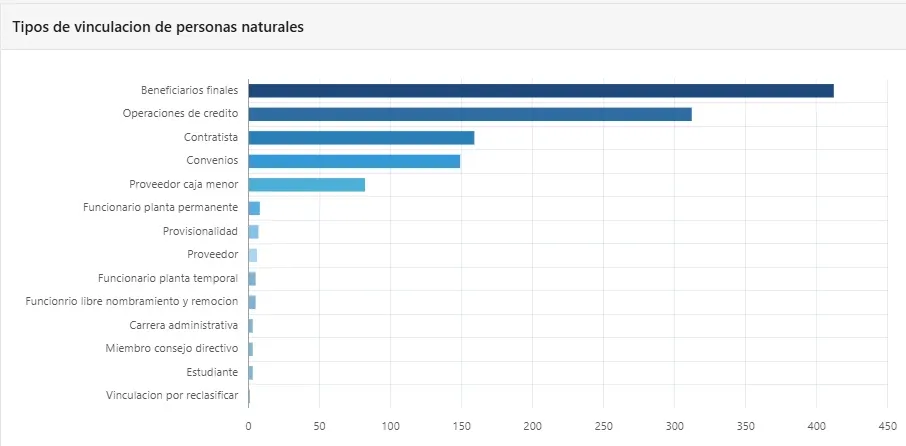Screen dimensions: 906x446
Task: Select the Carrera administrativa bar
Action: 251,326
